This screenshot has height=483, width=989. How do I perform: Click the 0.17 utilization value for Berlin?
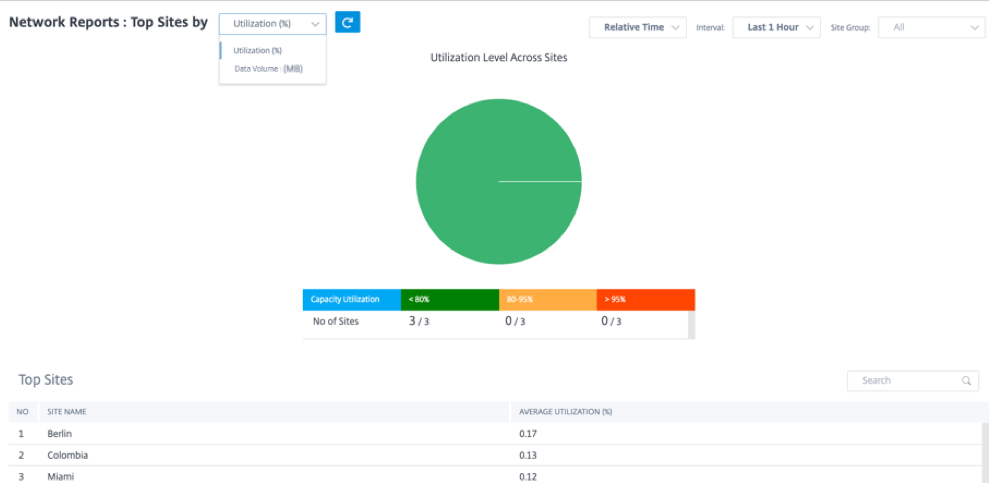527,434
